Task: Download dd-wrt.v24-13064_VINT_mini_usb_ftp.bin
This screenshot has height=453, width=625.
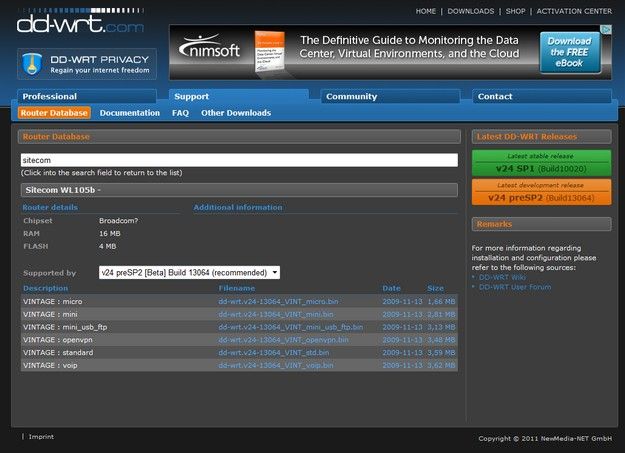Action: 291,327
